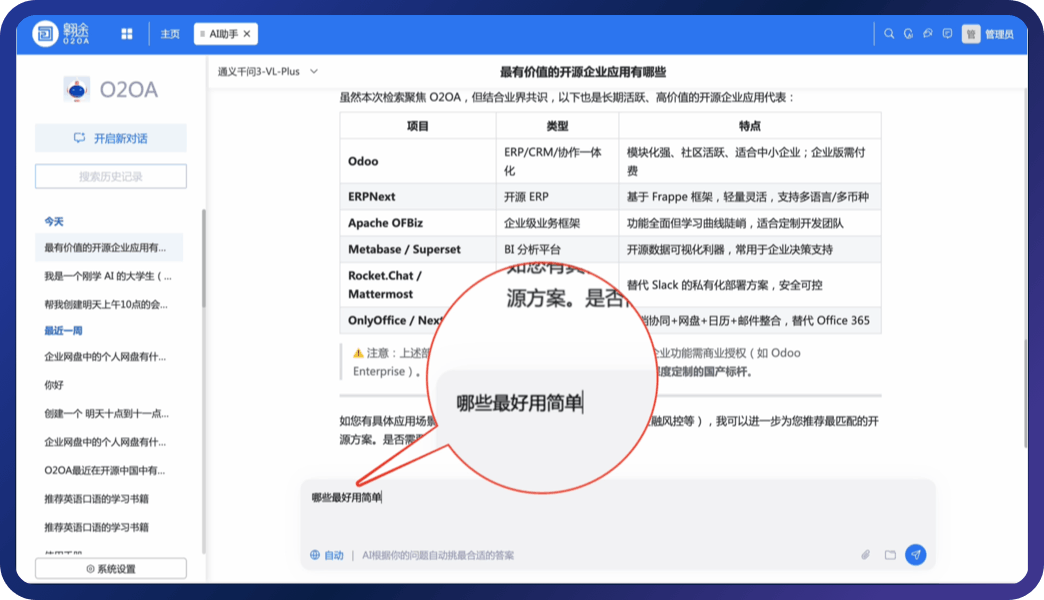Open the folder icon beside the send button
This screenshot has height=600, width=1044.
point(890,555)
